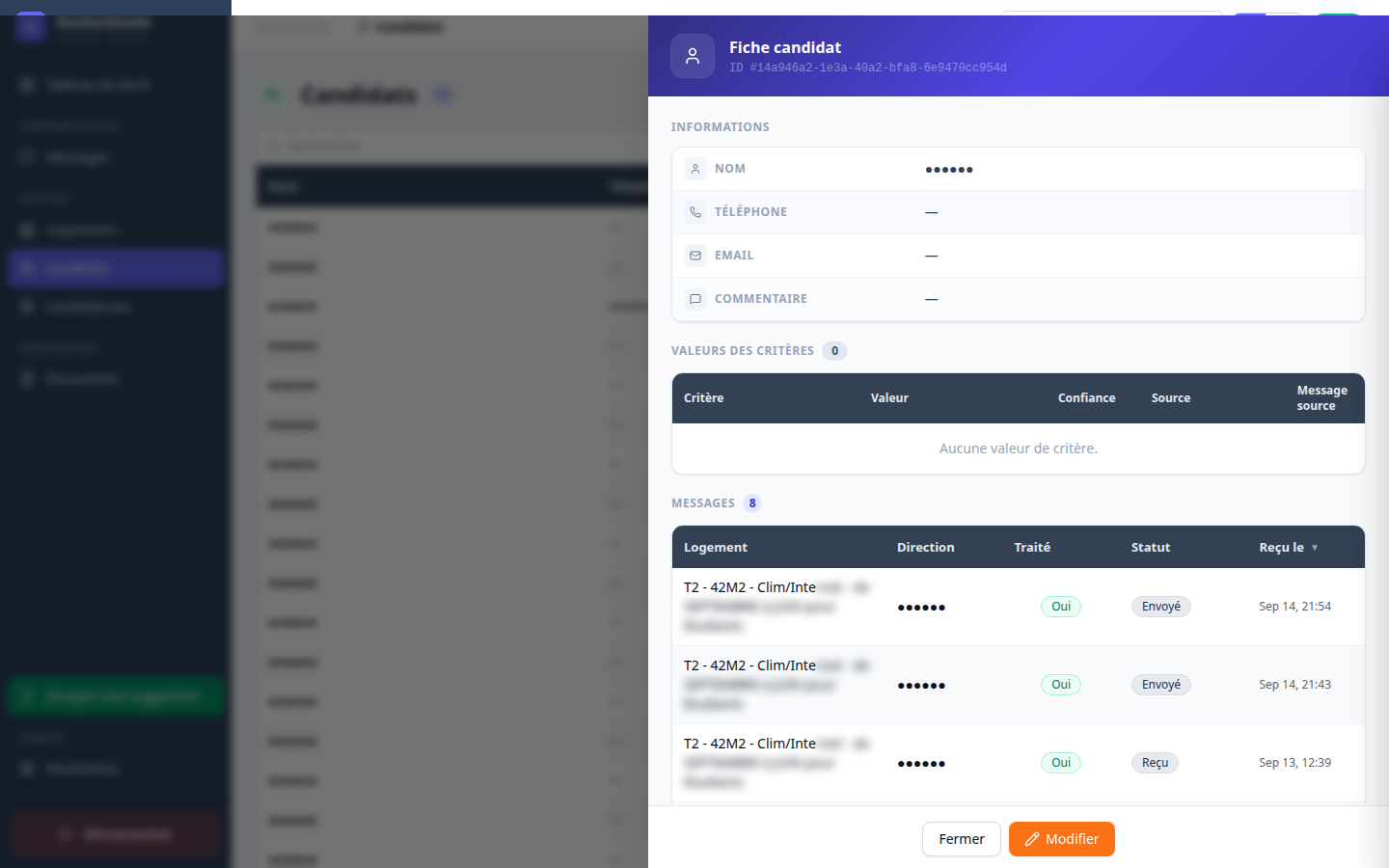Sort messages with the Reçu le arrow
1389x868 pixels.
[x=1315, y=548]
